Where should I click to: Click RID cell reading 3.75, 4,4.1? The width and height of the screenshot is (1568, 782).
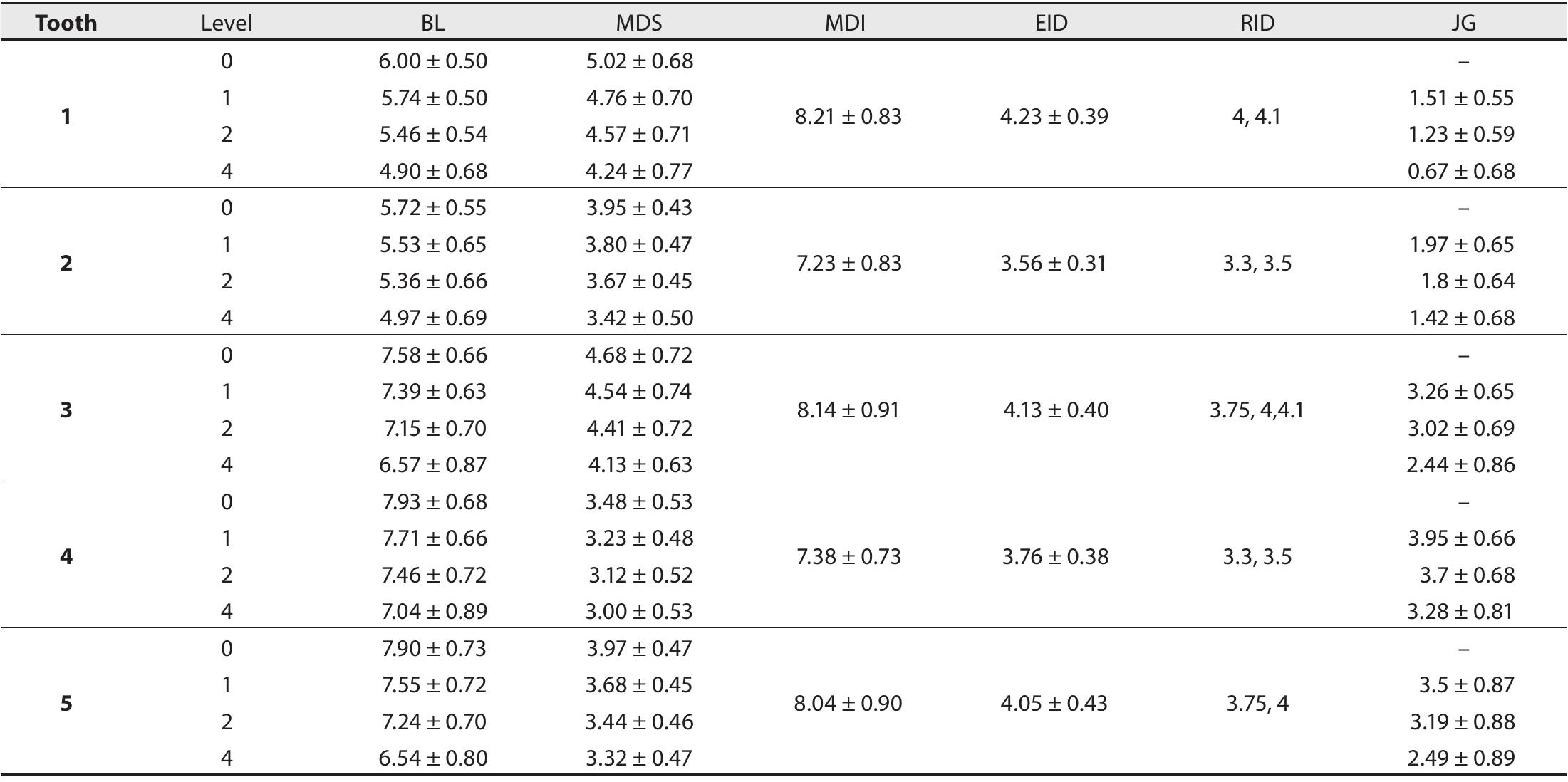[x=1257, y=410]
